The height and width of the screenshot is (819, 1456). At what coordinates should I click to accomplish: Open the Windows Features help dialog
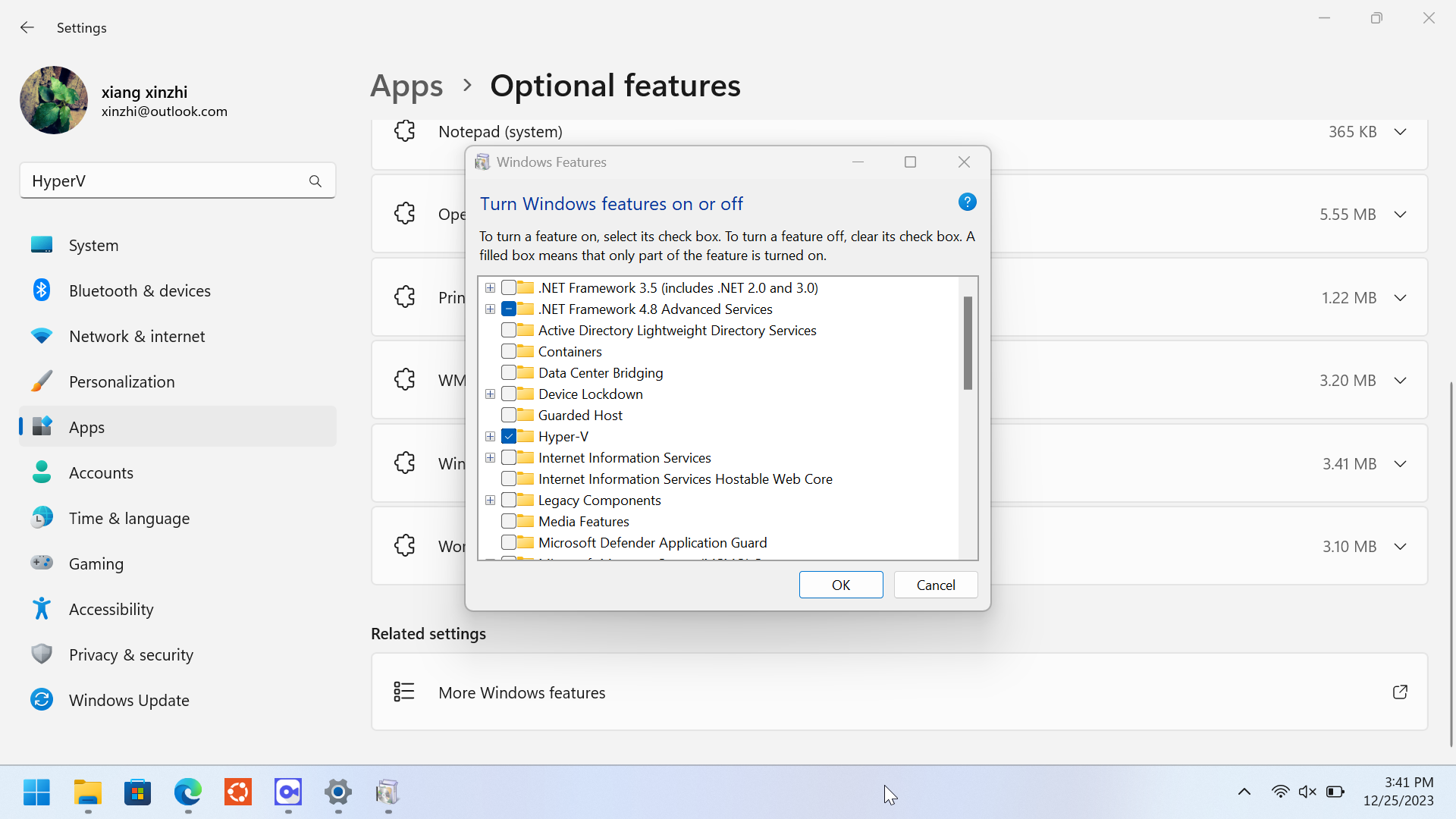[966, 202]
